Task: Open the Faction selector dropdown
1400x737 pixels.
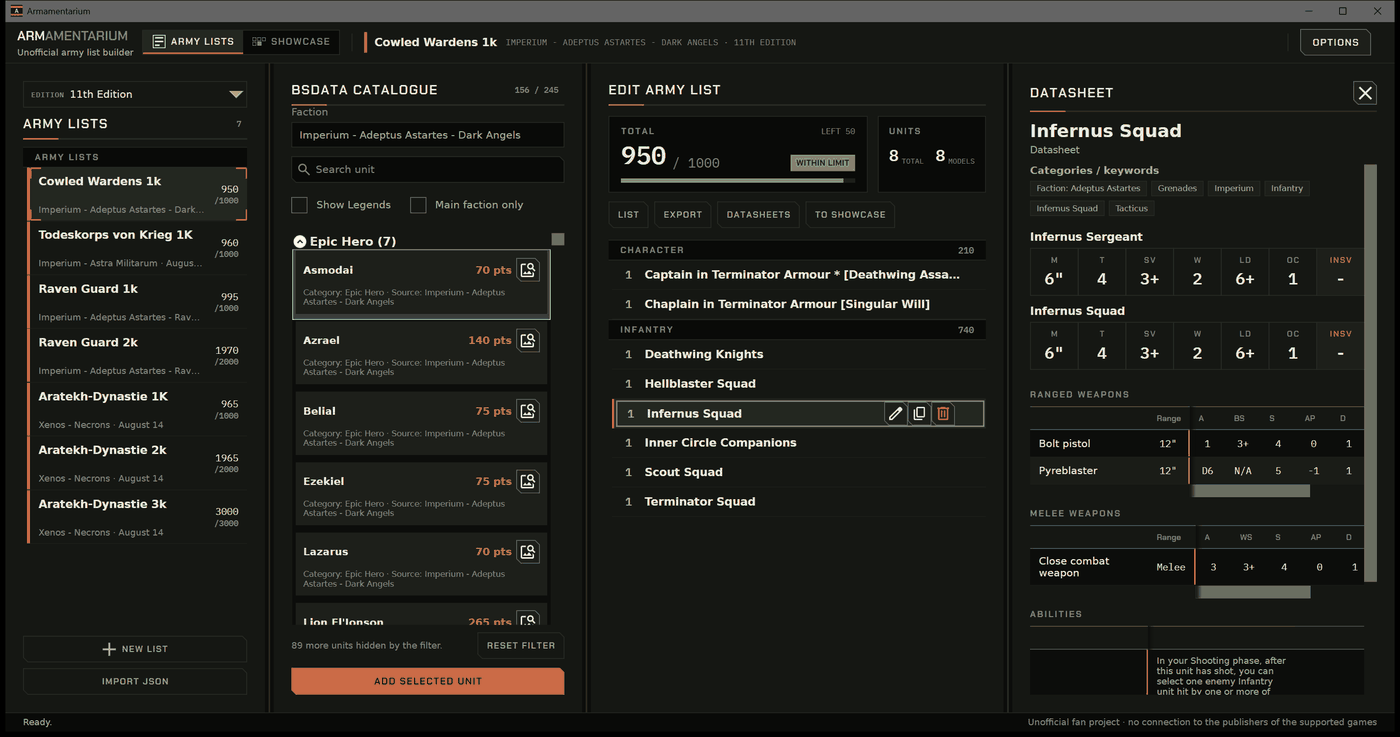Action: point(428,135)
